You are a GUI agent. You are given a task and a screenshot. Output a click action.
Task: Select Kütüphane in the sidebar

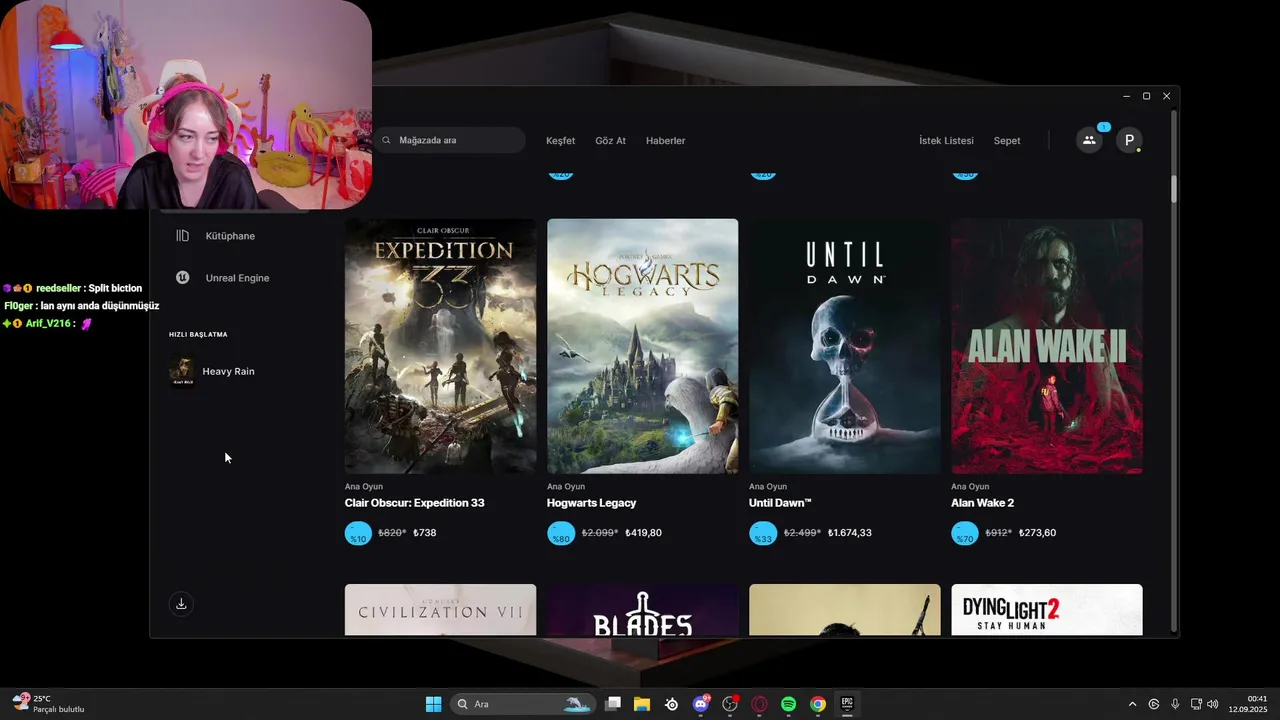(230, 236)
